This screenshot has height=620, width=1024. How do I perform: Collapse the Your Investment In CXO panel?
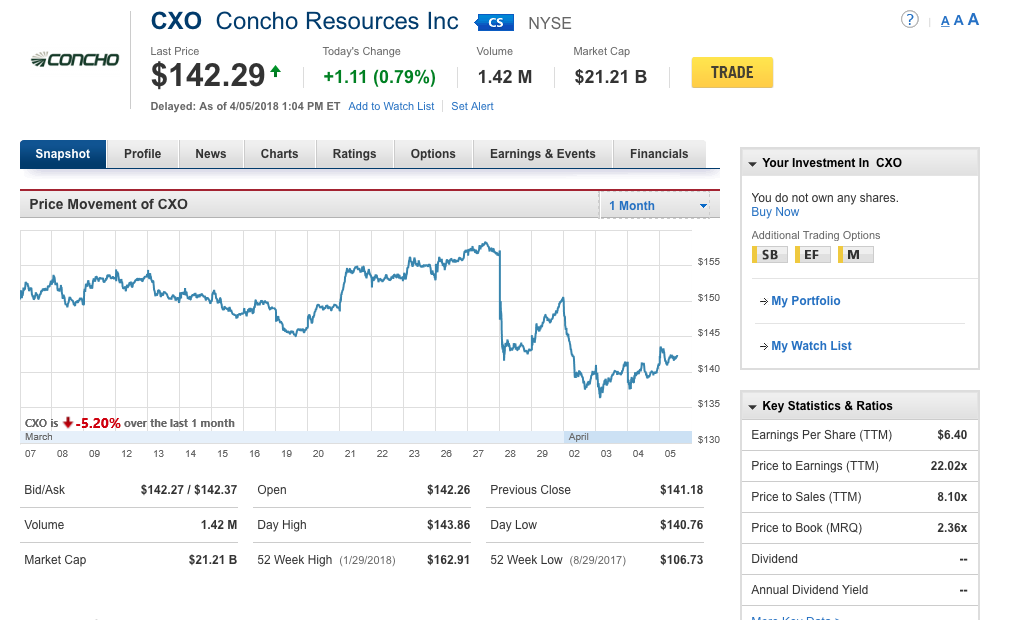(x=752, y=163)
